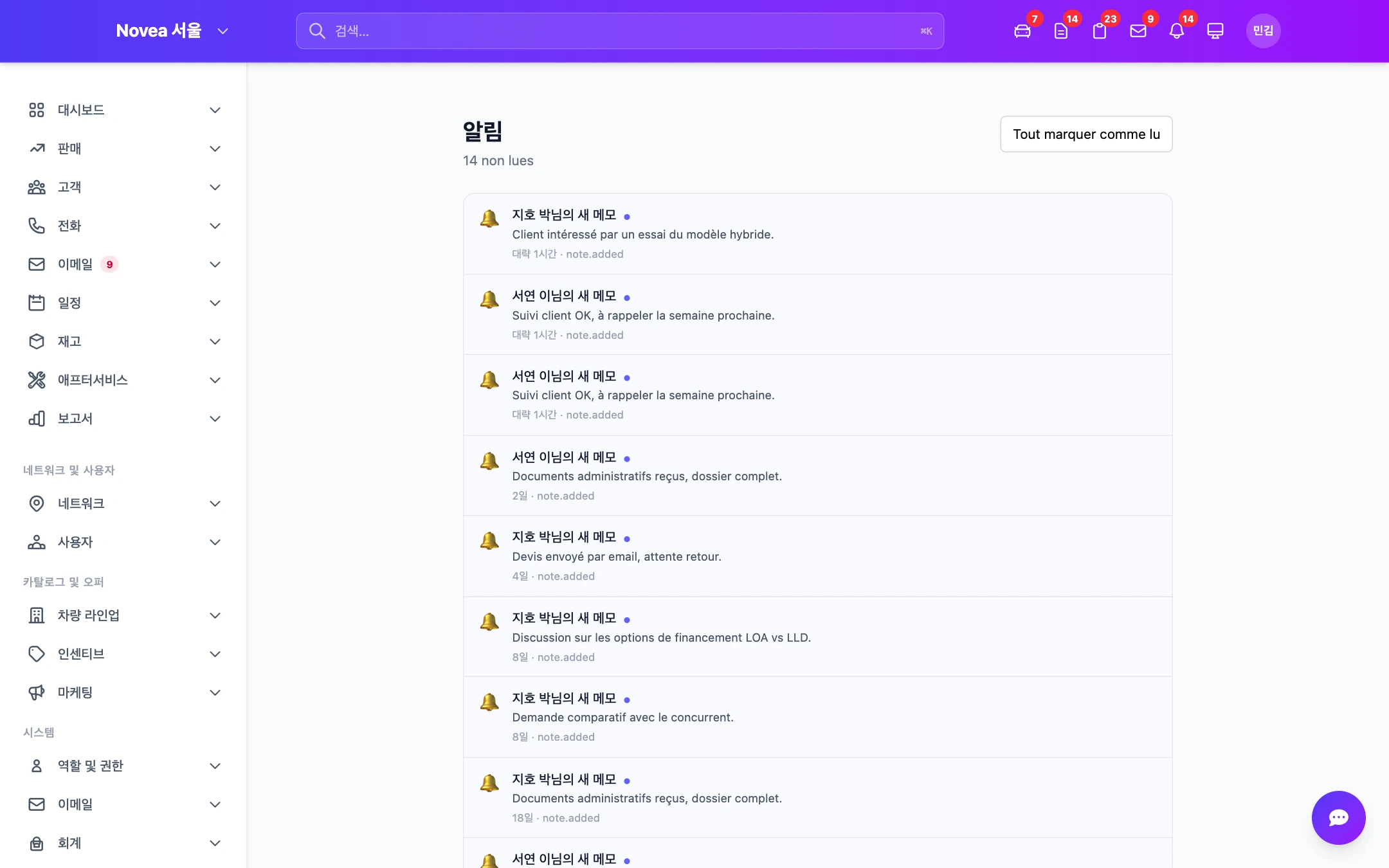The image size is (1389, 868).
Task: Select the 일정 menu label
Action: click(x=69, y=303)
